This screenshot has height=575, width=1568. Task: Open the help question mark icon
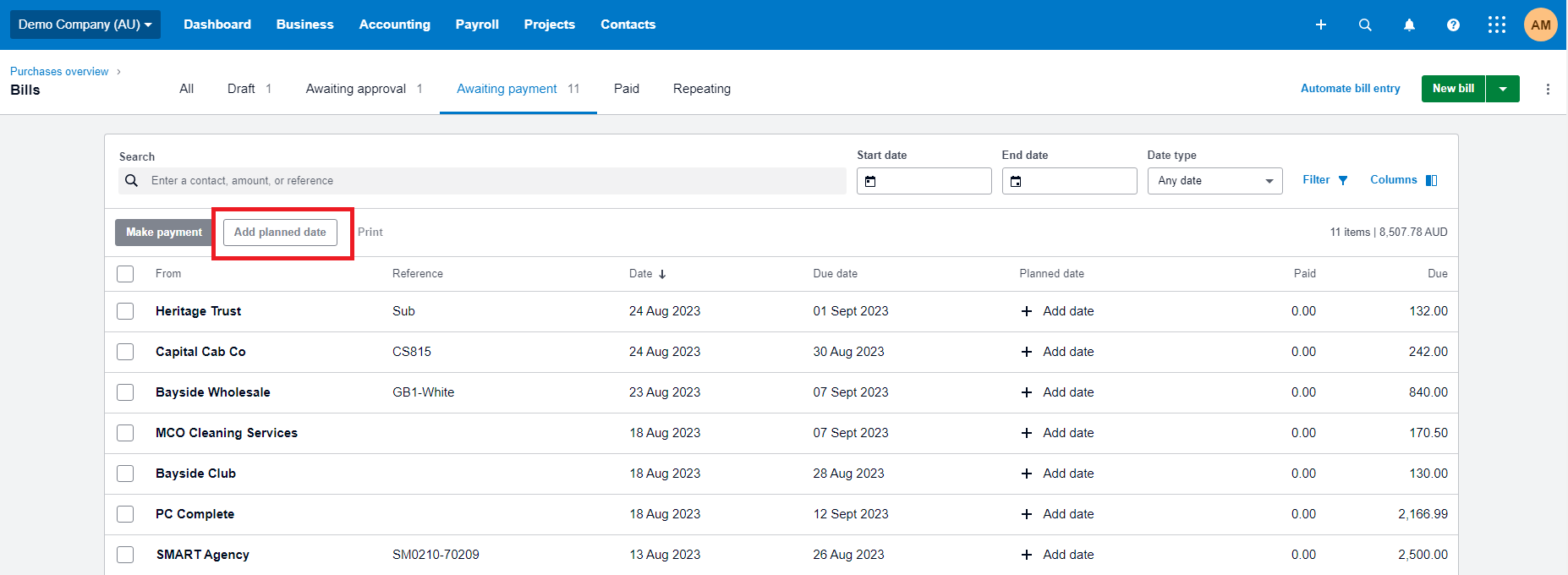pos(1453,25)
